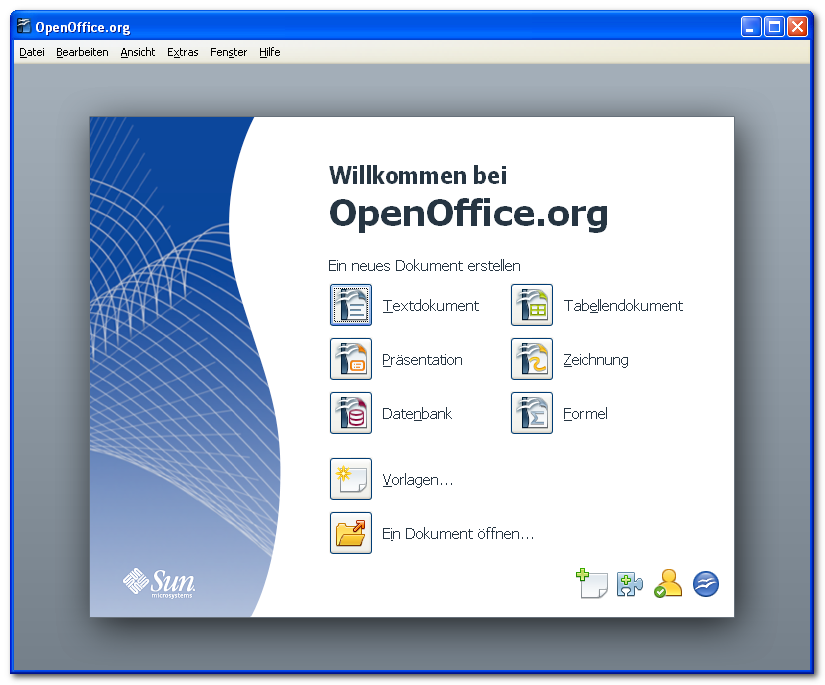Viewport: 825px width, 685px height.
Task: Click the get more templates icon
Action: [x=591, y=583]
